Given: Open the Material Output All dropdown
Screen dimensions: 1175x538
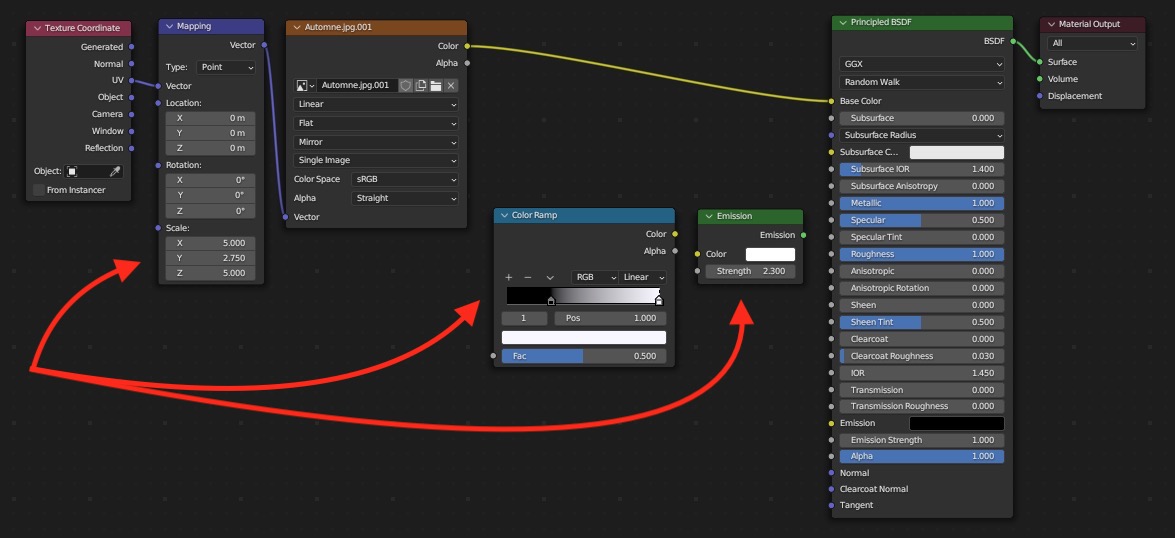Looking at the screenshot, I should (1093, 43).
